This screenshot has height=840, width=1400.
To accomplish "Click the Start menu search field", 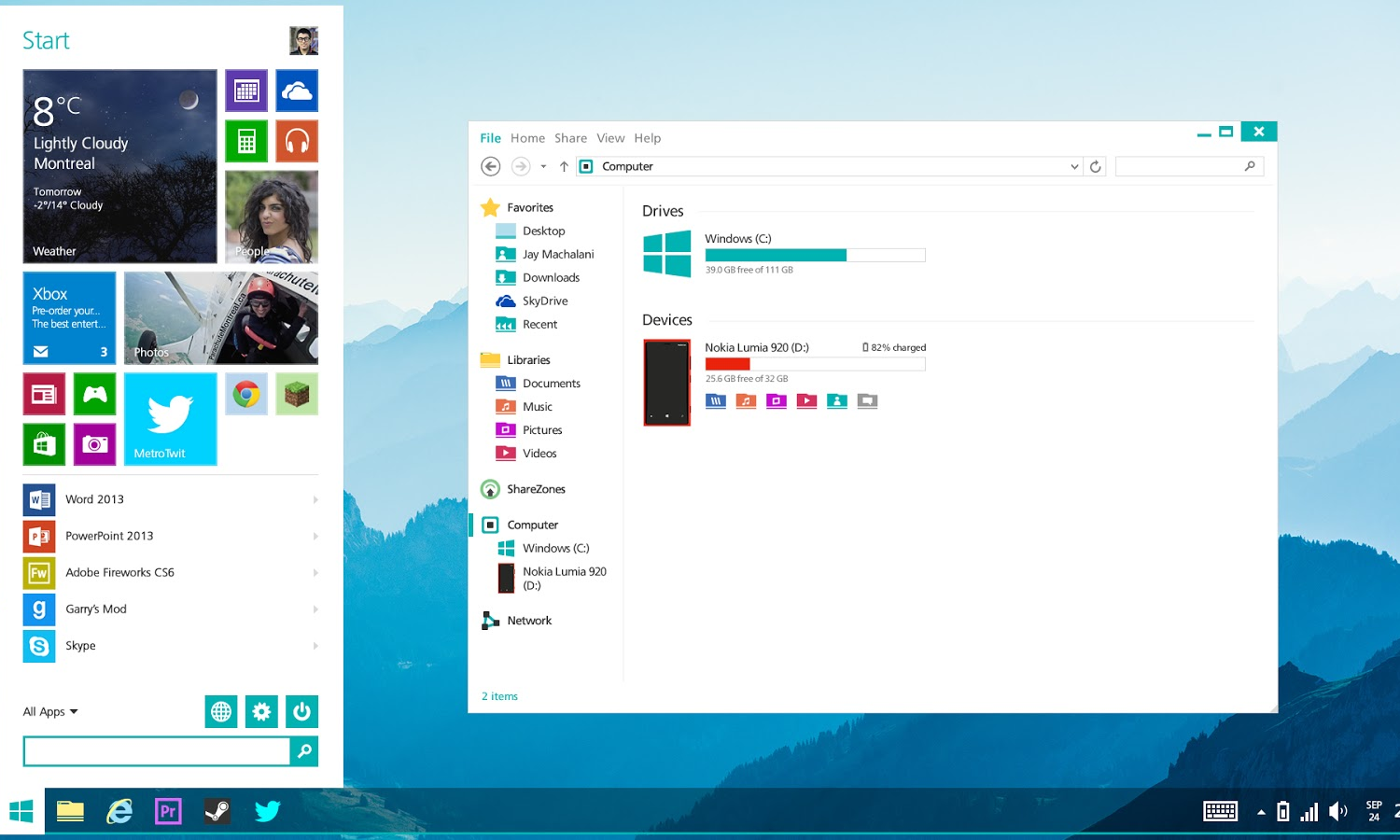I will click(x=157, y=751).
